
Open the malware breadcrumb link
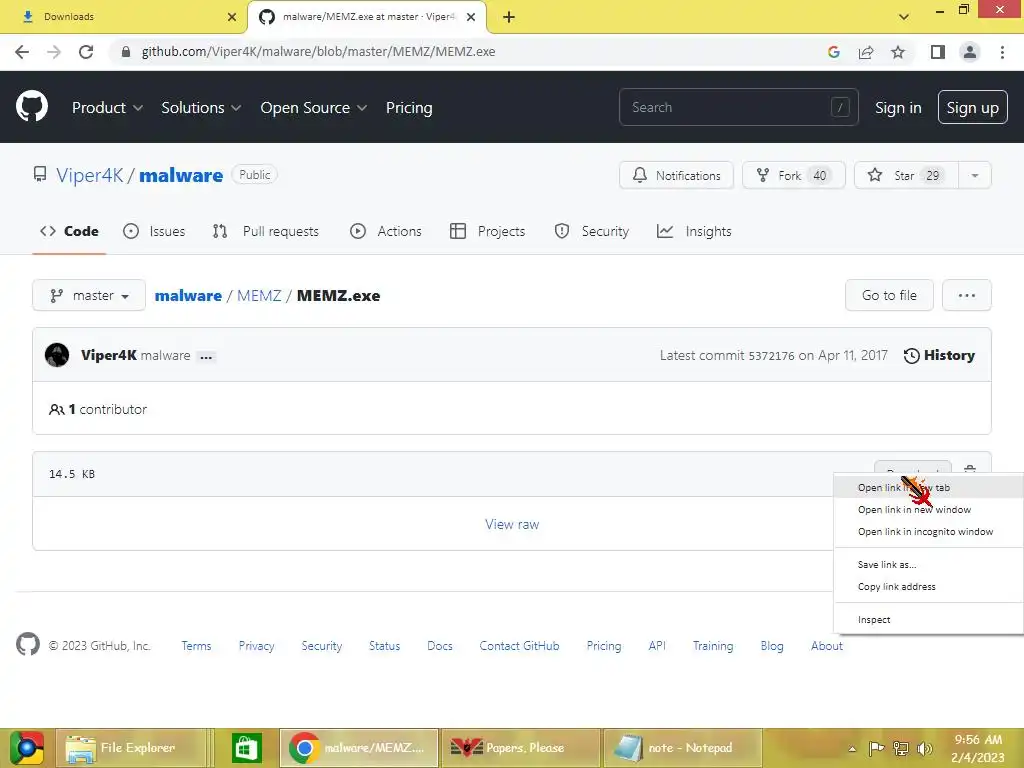click(x=188, y=295)
